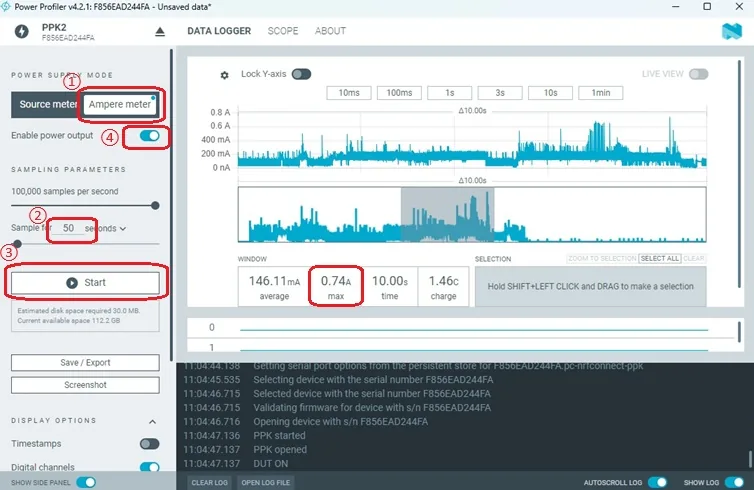Screen dimensions: 754x490
Task: Click the sample duration slider handle
Action: coord(17,244)
